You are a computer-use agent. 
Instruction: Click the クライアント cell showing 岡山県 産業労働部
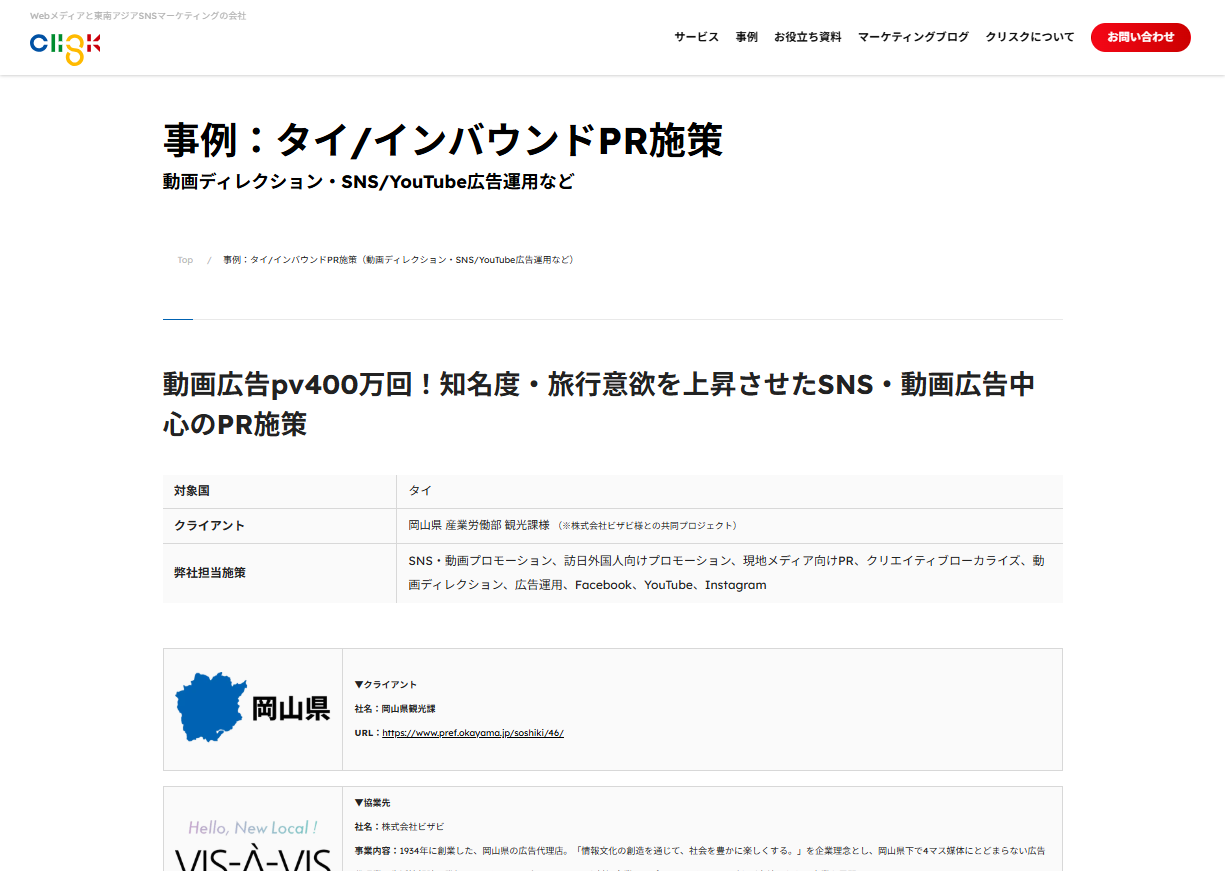576,525
